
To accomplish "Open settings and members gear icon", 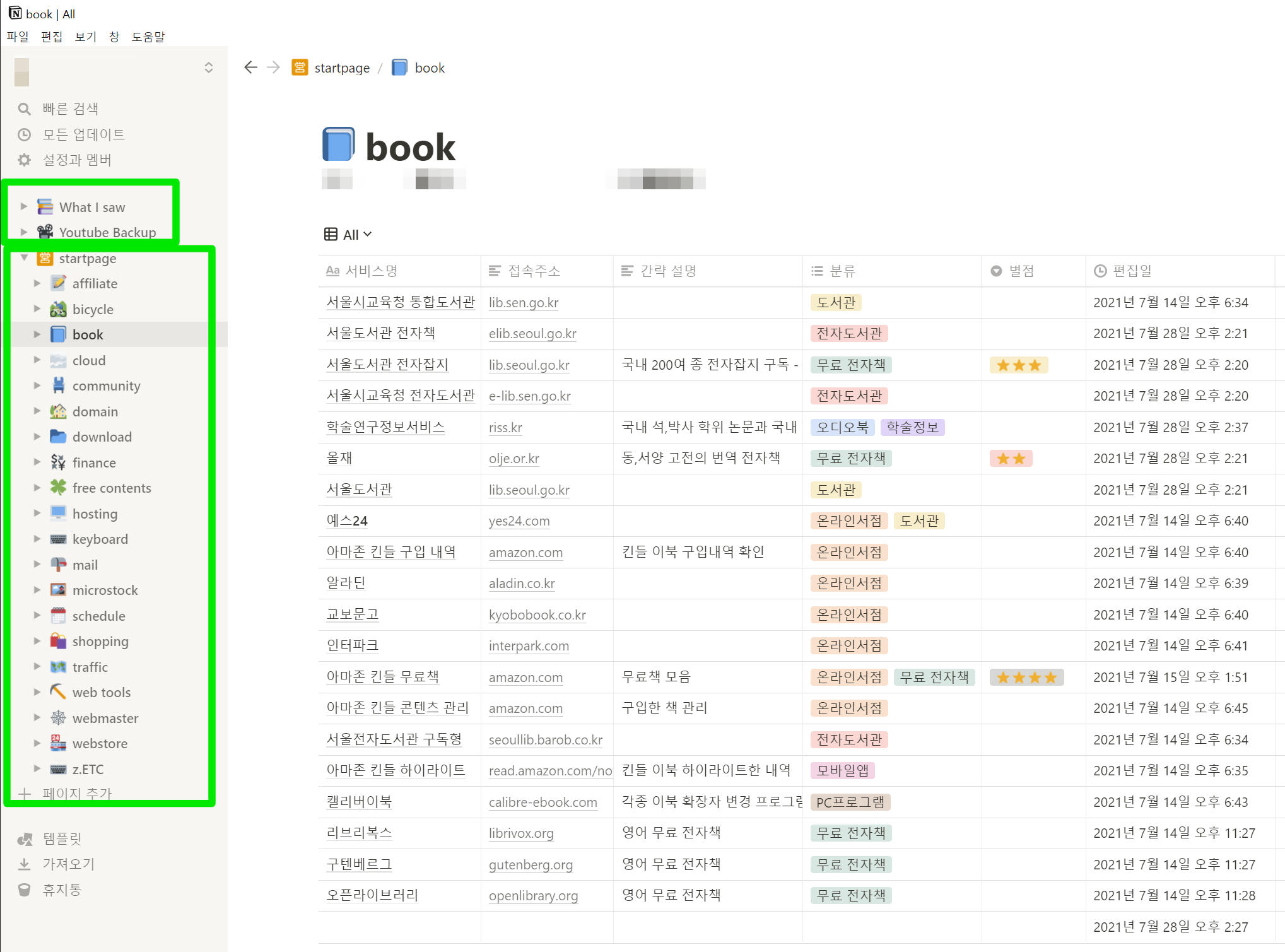I will 25,160.
